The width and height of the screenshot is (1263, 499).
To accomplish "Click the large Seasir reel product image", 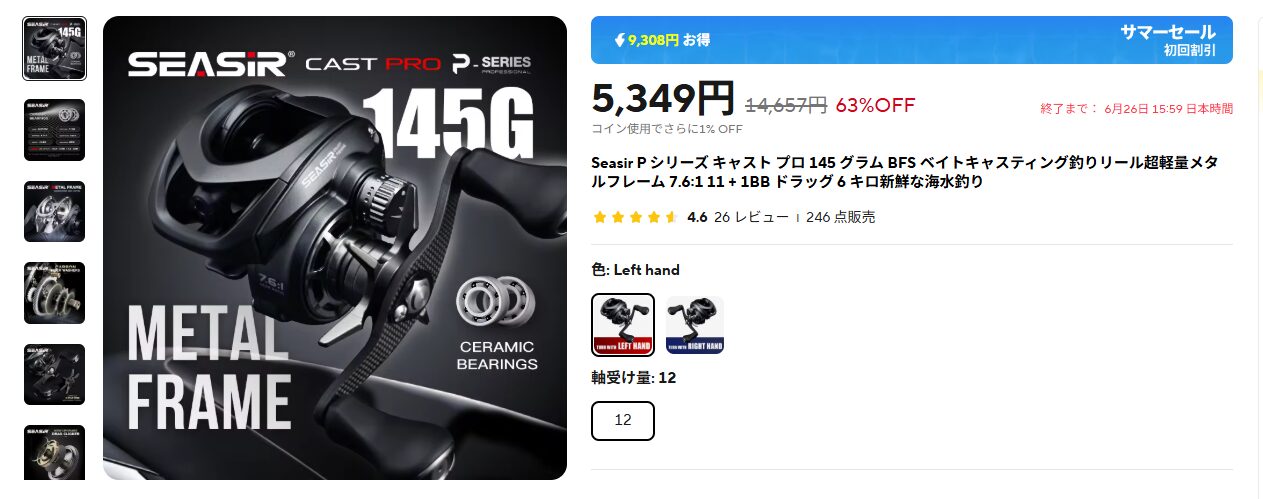I will click(x=335, y=248).
